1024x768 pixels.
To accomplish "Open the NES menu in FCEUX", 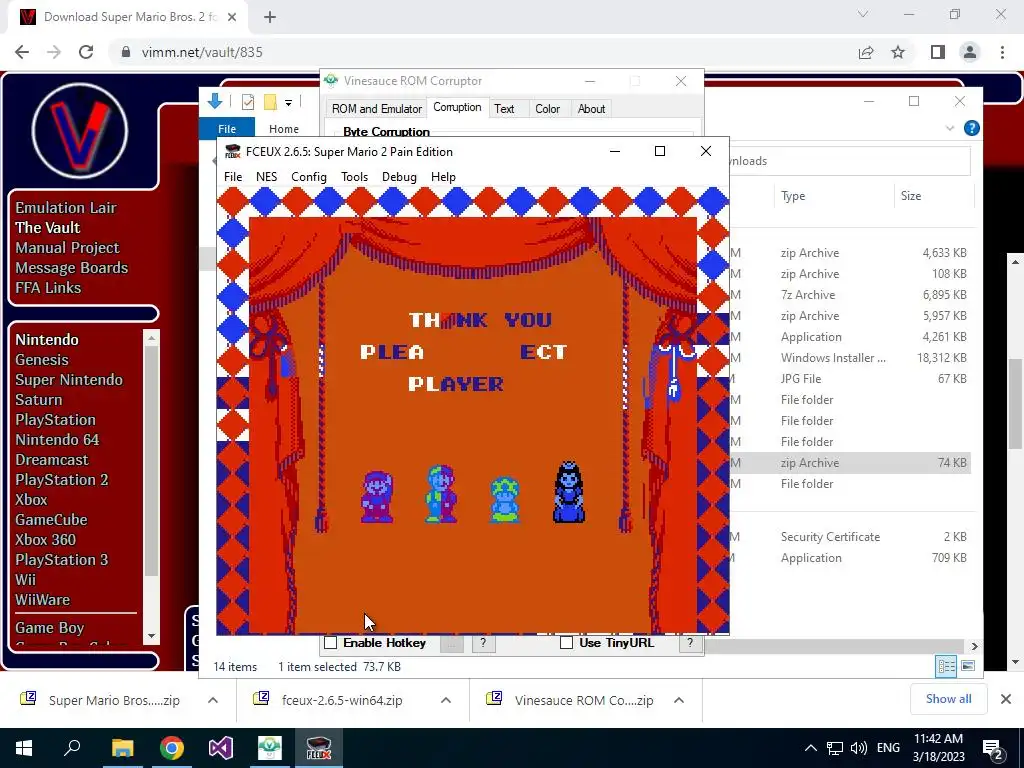I will 266,177.
